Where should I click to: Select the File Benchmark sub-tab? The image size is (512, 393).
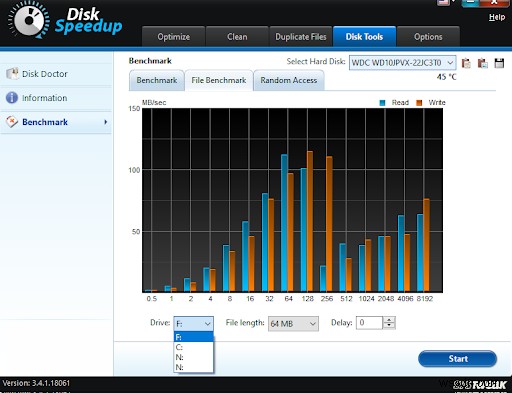point(219,80)
